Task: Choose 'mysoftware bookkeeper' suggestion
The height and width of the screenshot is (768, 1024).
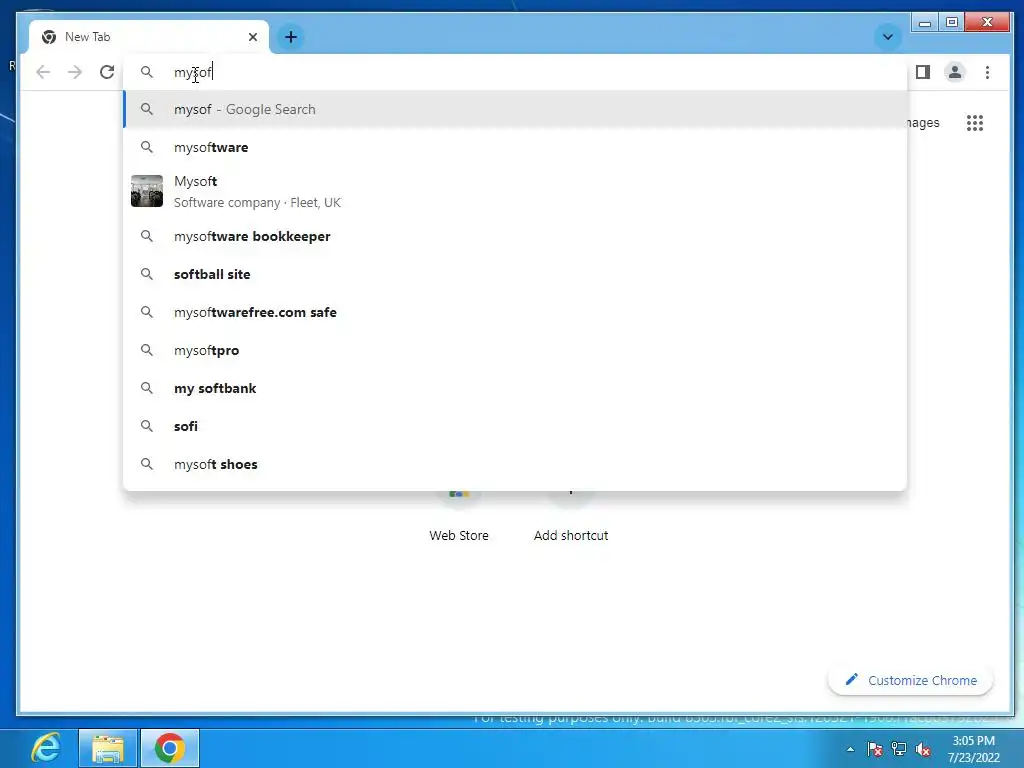Action: 515,236
